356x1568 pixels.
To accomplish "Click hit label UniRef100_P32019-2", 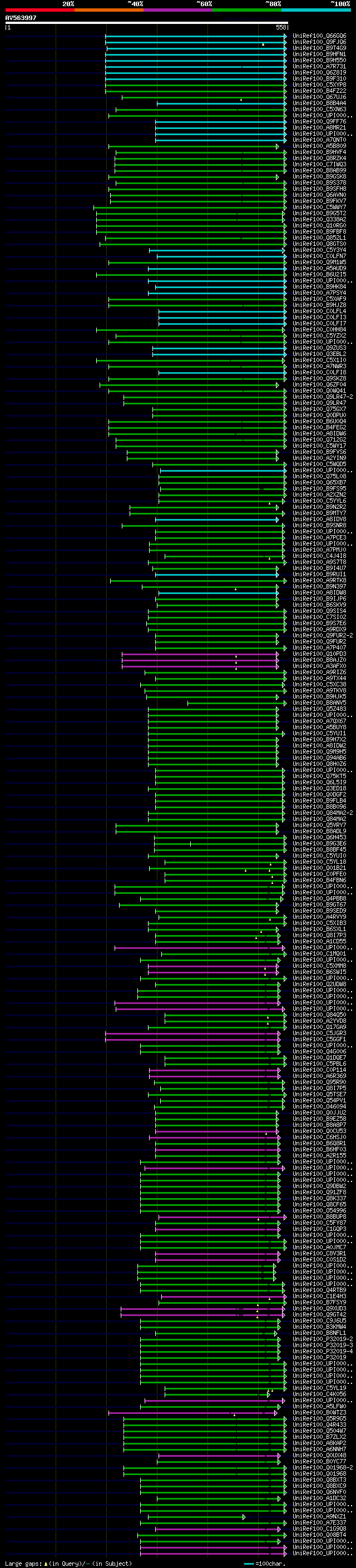I will click(x=323, y=1338).
